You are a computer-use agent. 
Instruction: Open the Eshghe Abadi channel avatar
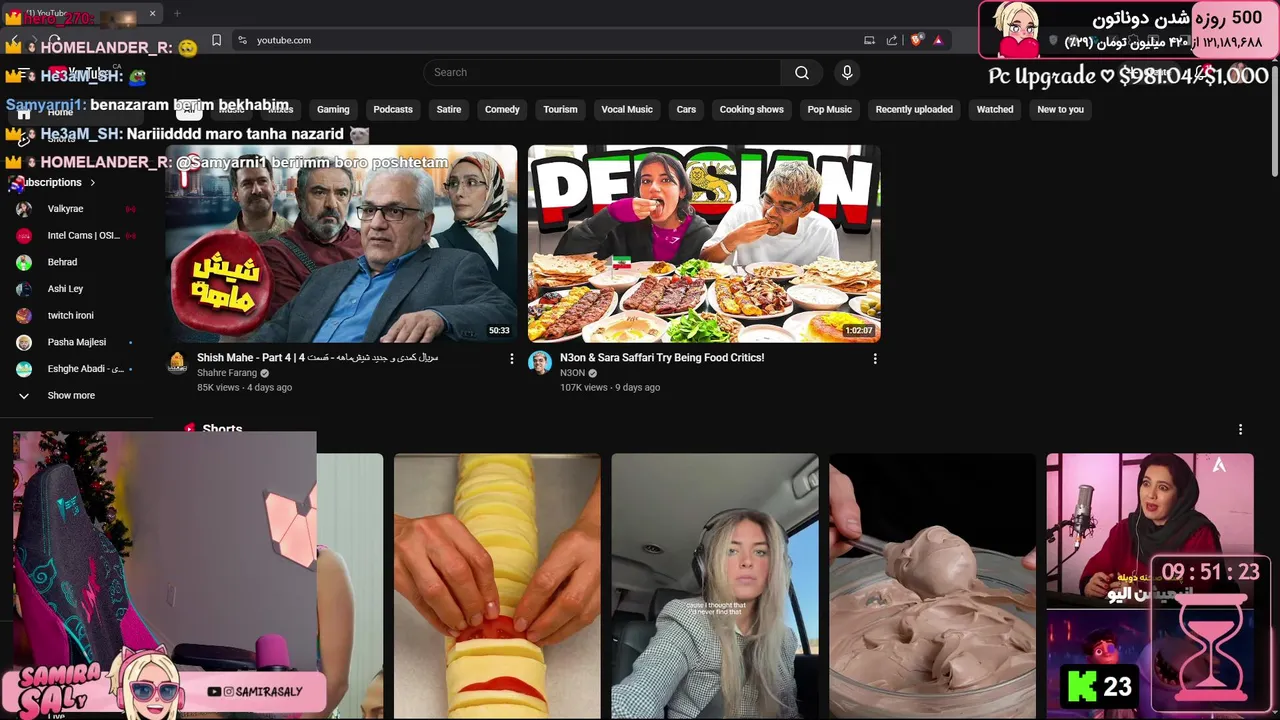tap(24, 369)
